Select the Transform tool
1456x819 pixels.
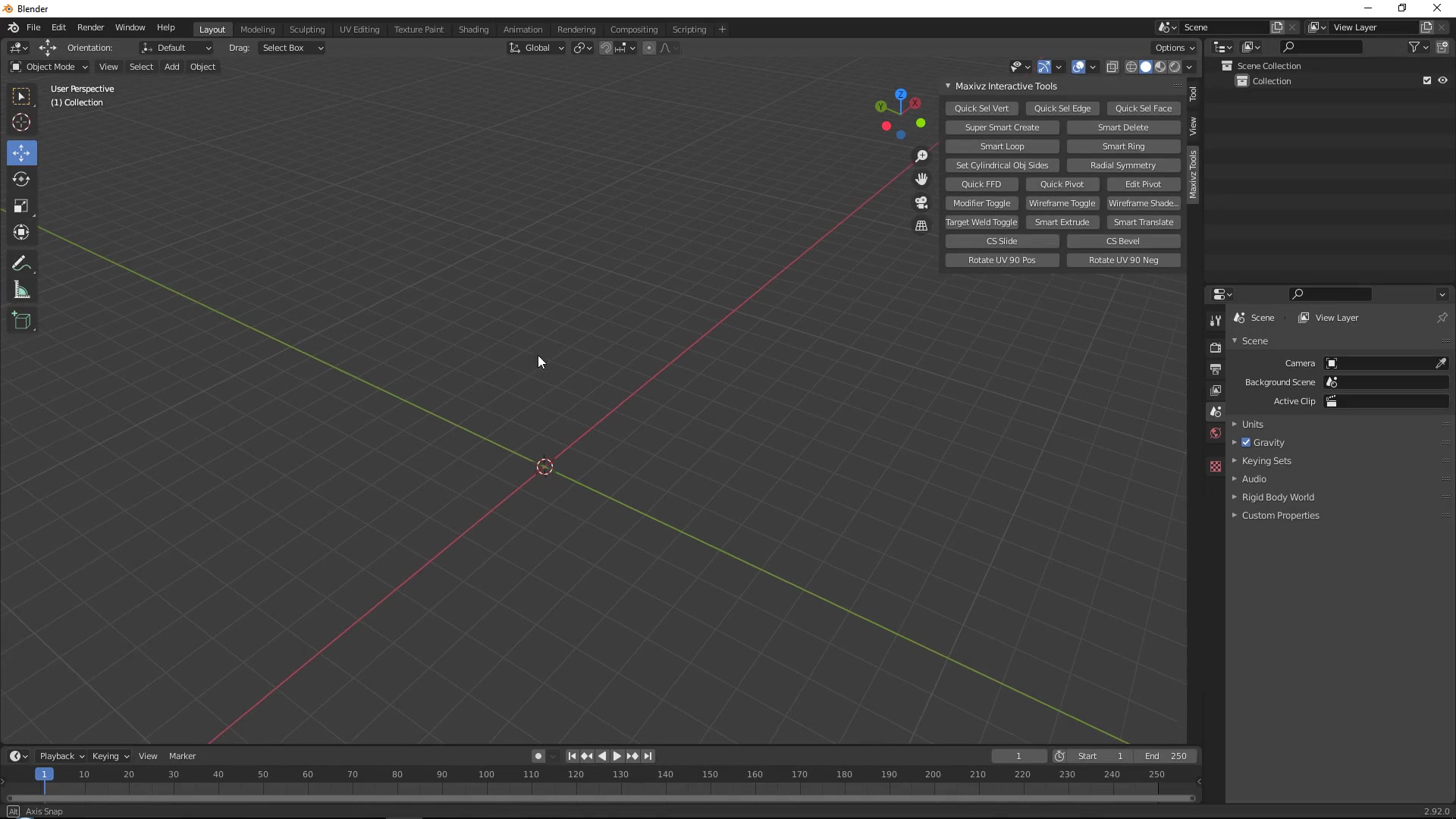(21, 233)
